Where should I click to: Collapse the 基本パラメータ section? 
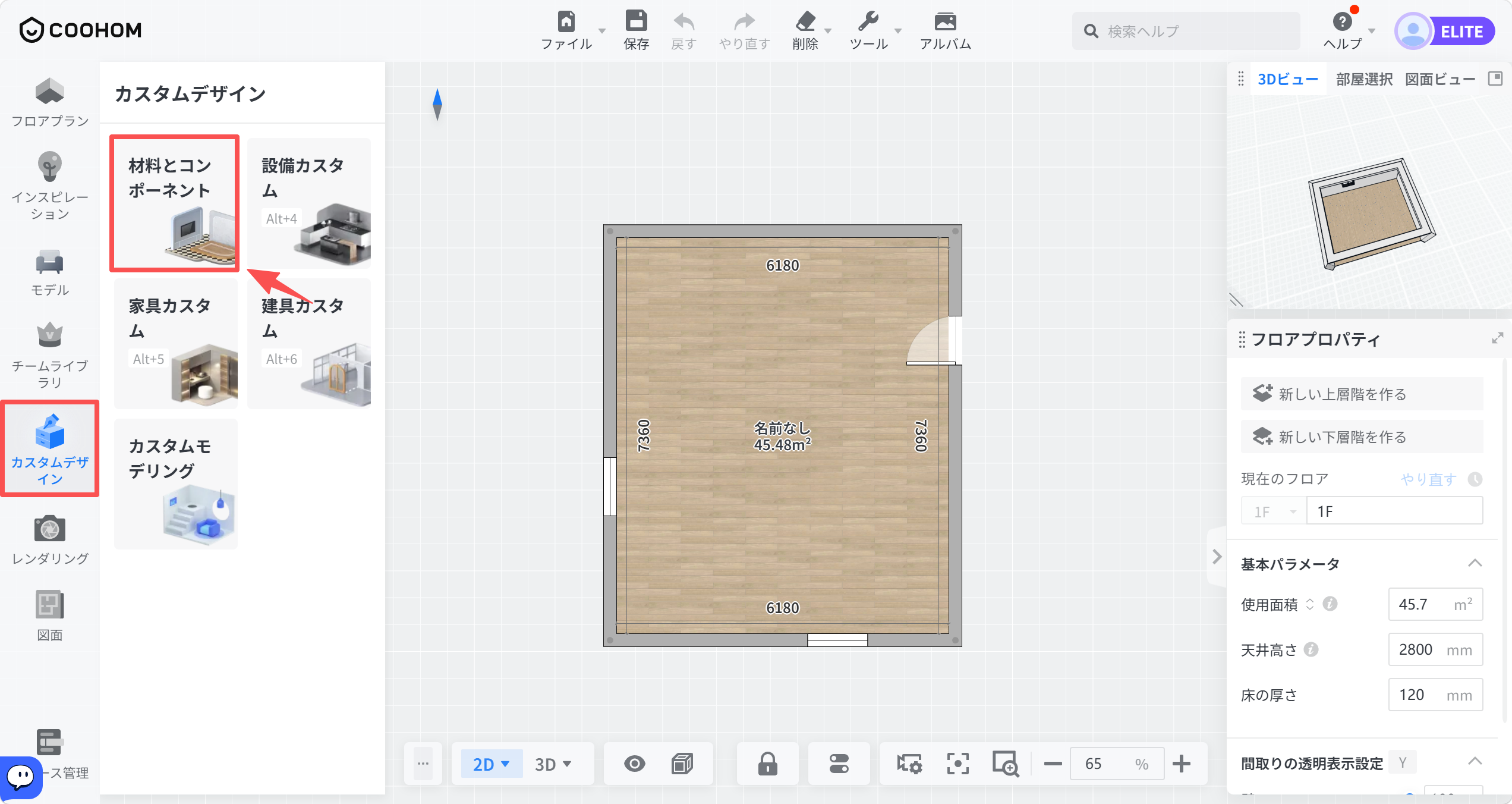coord(1475,563)
